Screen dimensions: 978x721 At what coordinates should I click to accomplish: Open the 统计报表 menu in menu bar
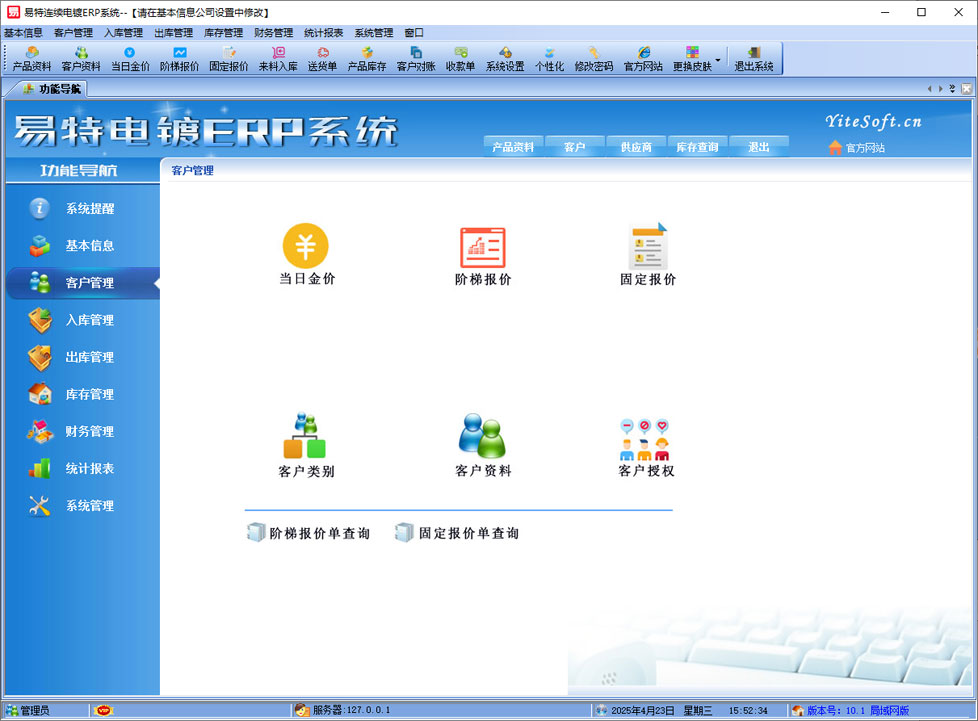[x=323, y=33]
